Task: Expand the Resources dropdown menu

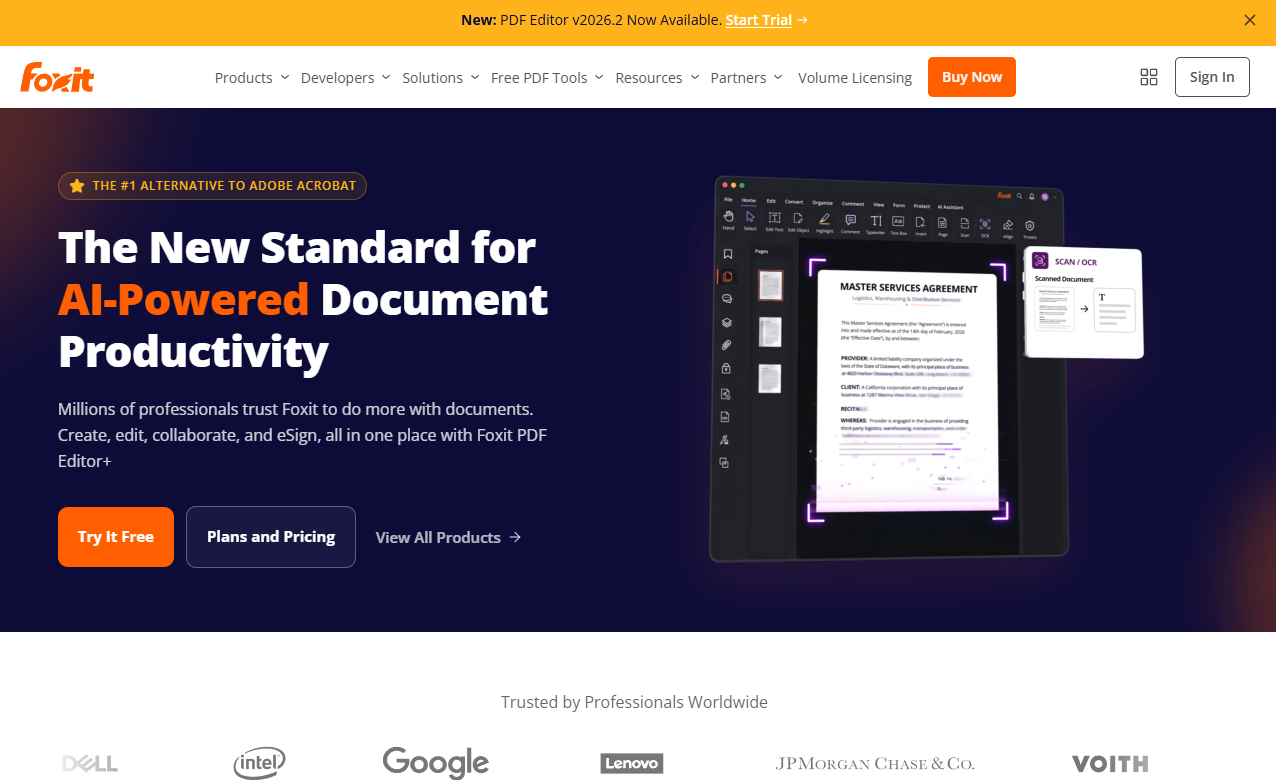Action: coord(657,78)
